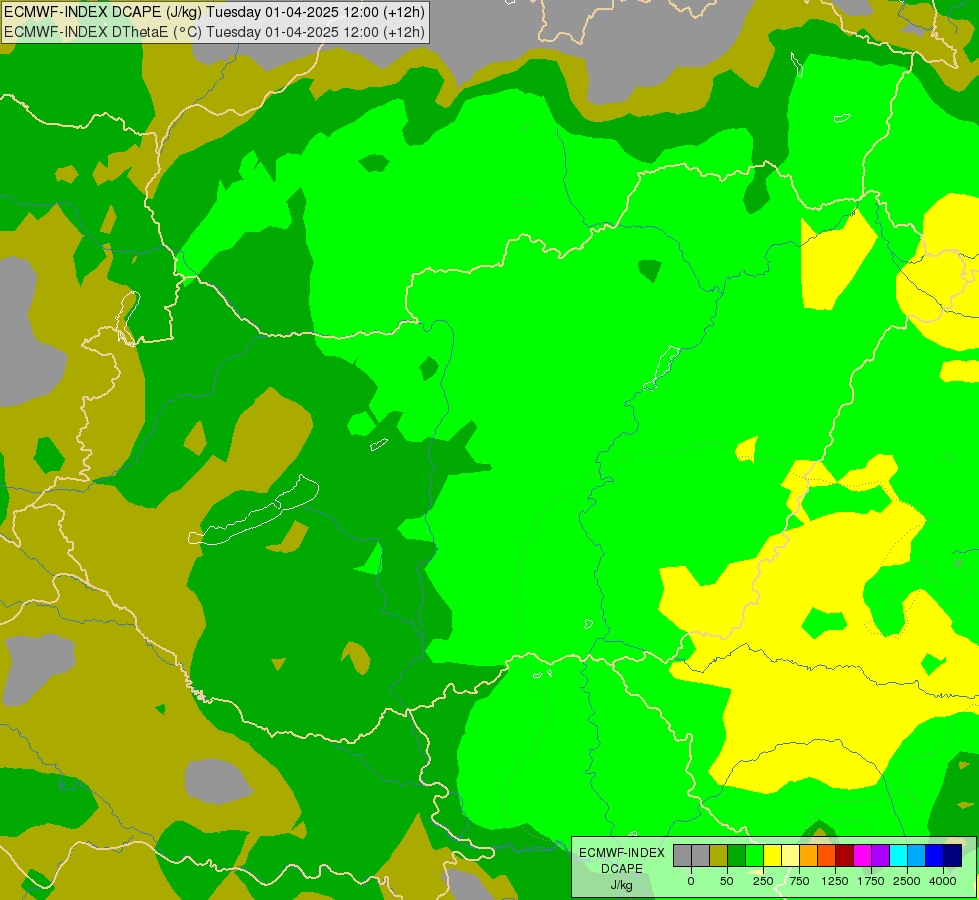This screenshot has width=979, height=900.
Task: Click the ECMWF-INDEX DCAPE header line
Action: tap(214, 12)
